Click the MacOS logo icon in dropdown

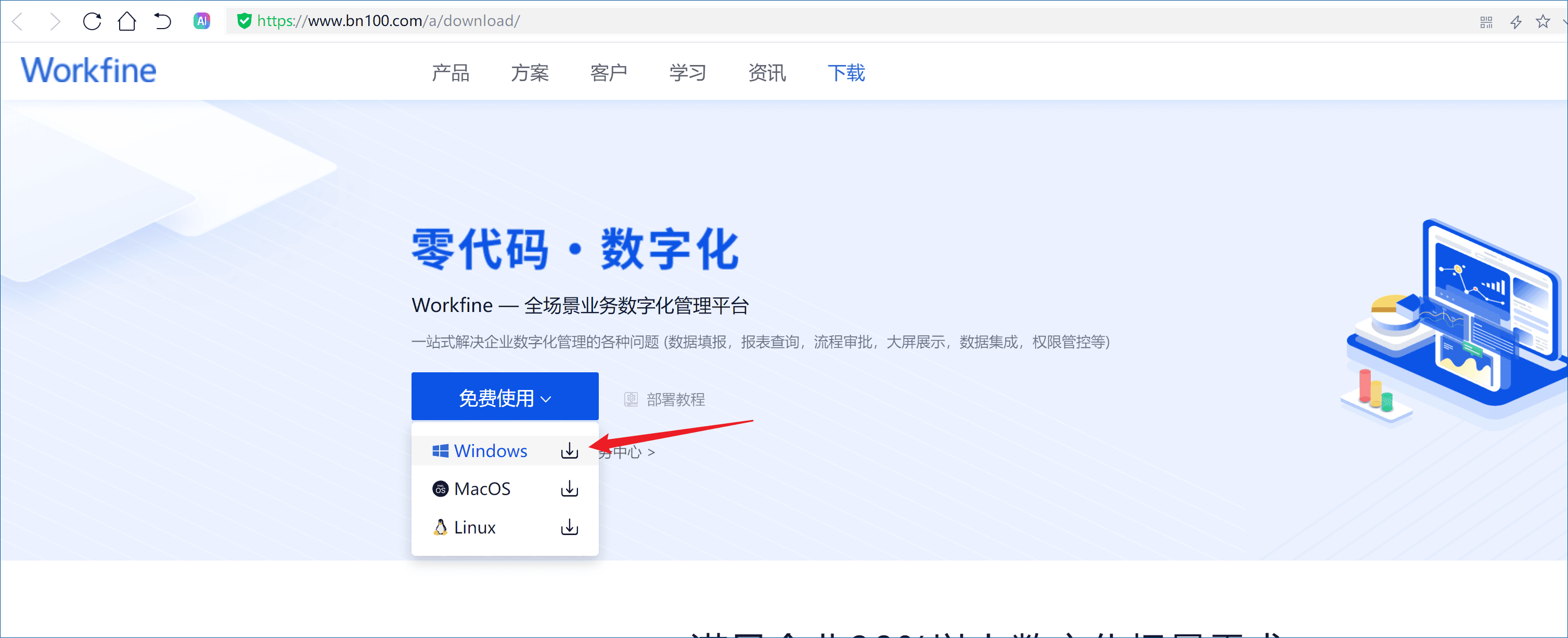coord(440,488)
